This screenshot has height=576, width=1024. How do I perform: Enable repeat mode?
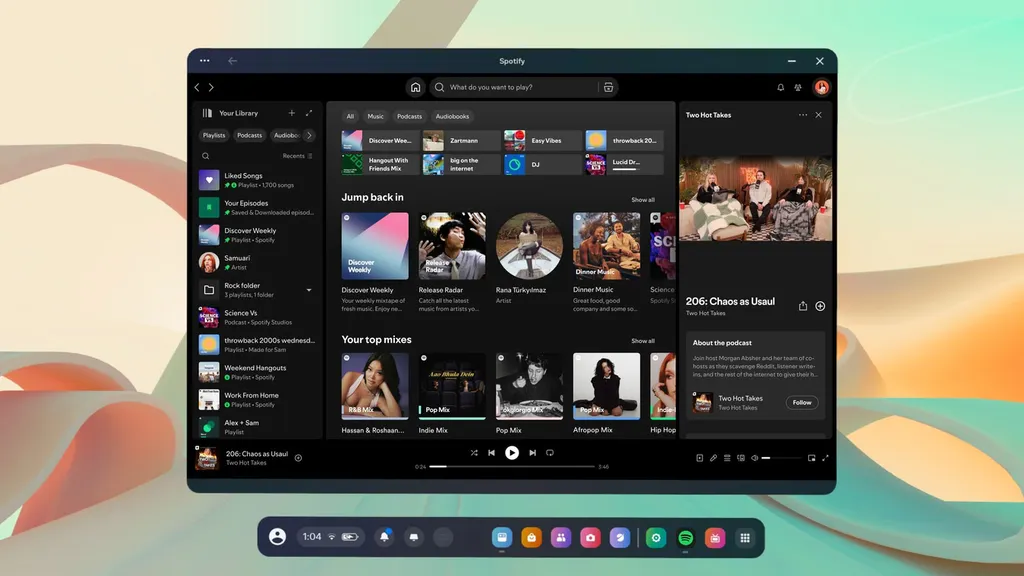[549, 452]
